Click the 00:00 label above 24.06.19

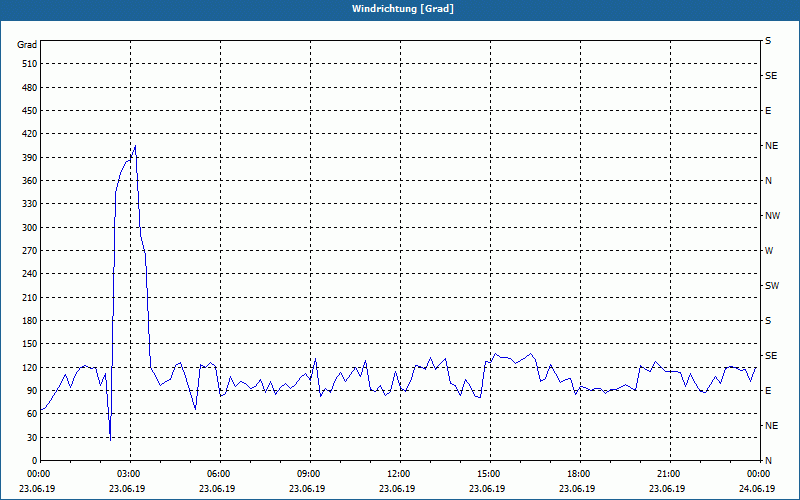pyautogui.click(x=760, y=474)
